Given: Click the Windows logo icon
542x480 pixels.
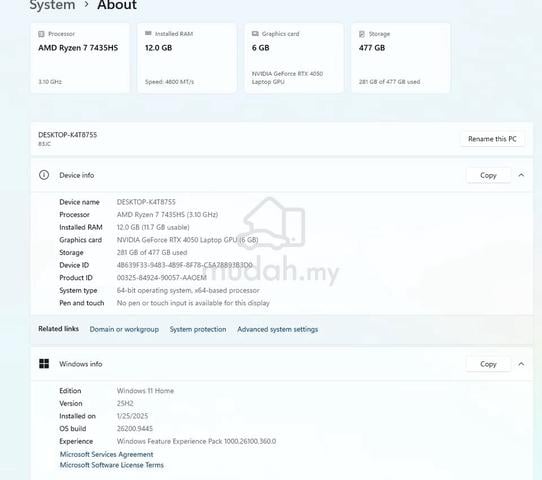Looking at the screenshot, I should [44, 364].
